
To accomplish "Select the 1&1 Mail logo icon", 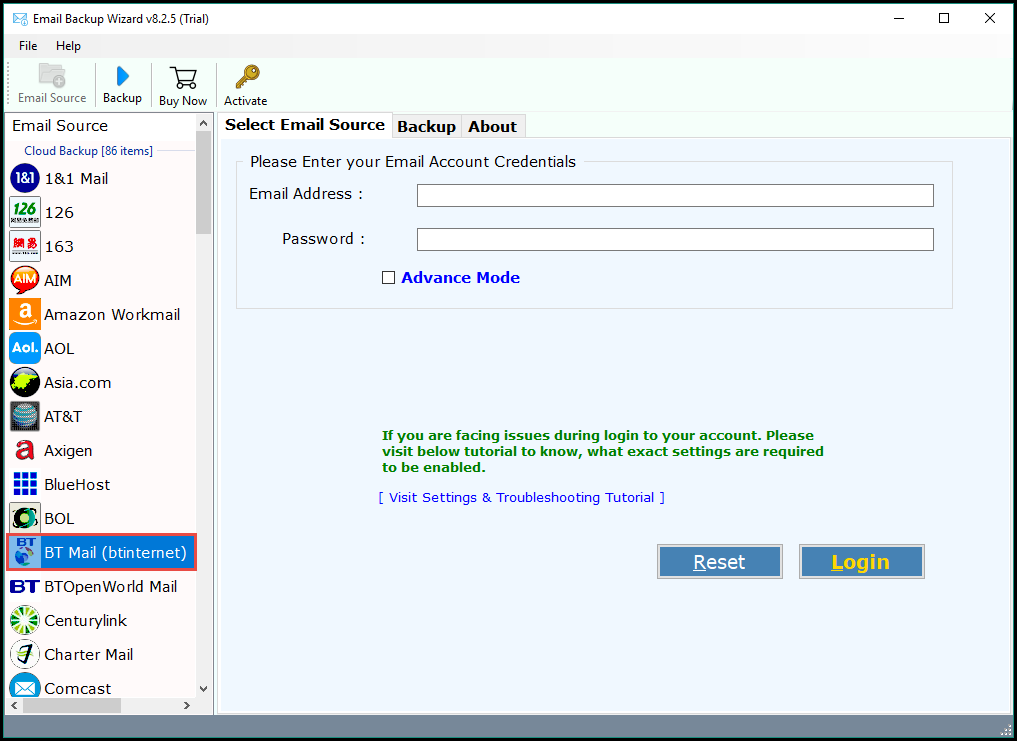I will [25, 178].
